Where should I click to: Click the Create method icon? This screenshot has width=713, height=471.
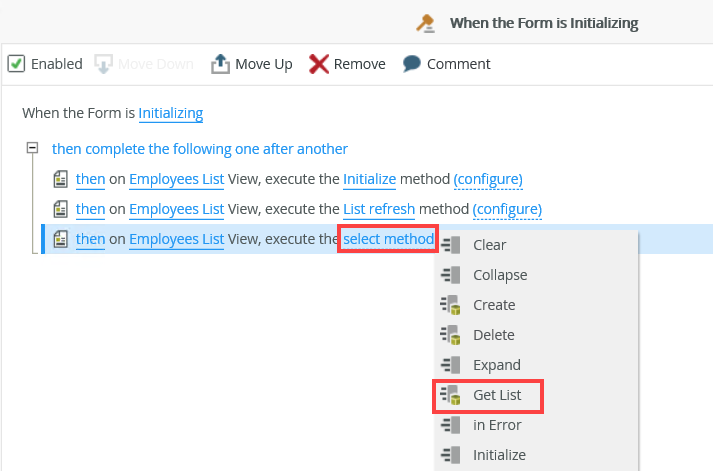click(x=449, y=305)
